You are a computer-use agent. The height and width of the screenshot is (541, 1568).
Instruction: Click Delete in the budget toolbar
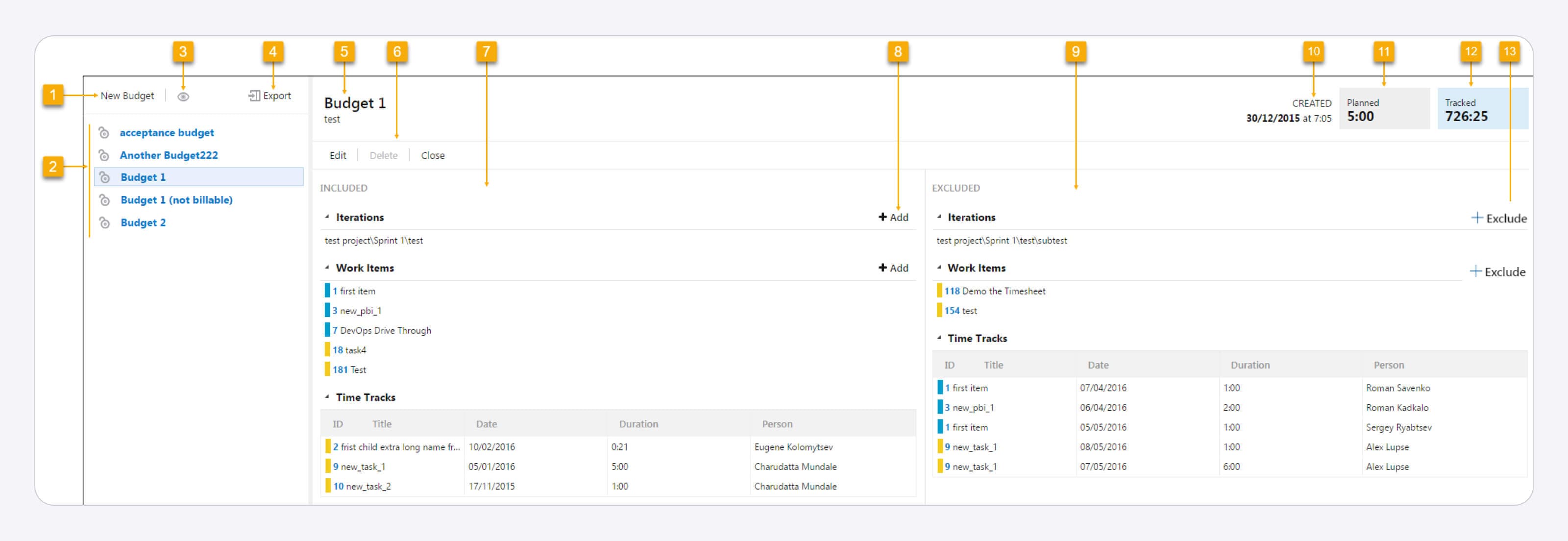click(x=384, y=155)
